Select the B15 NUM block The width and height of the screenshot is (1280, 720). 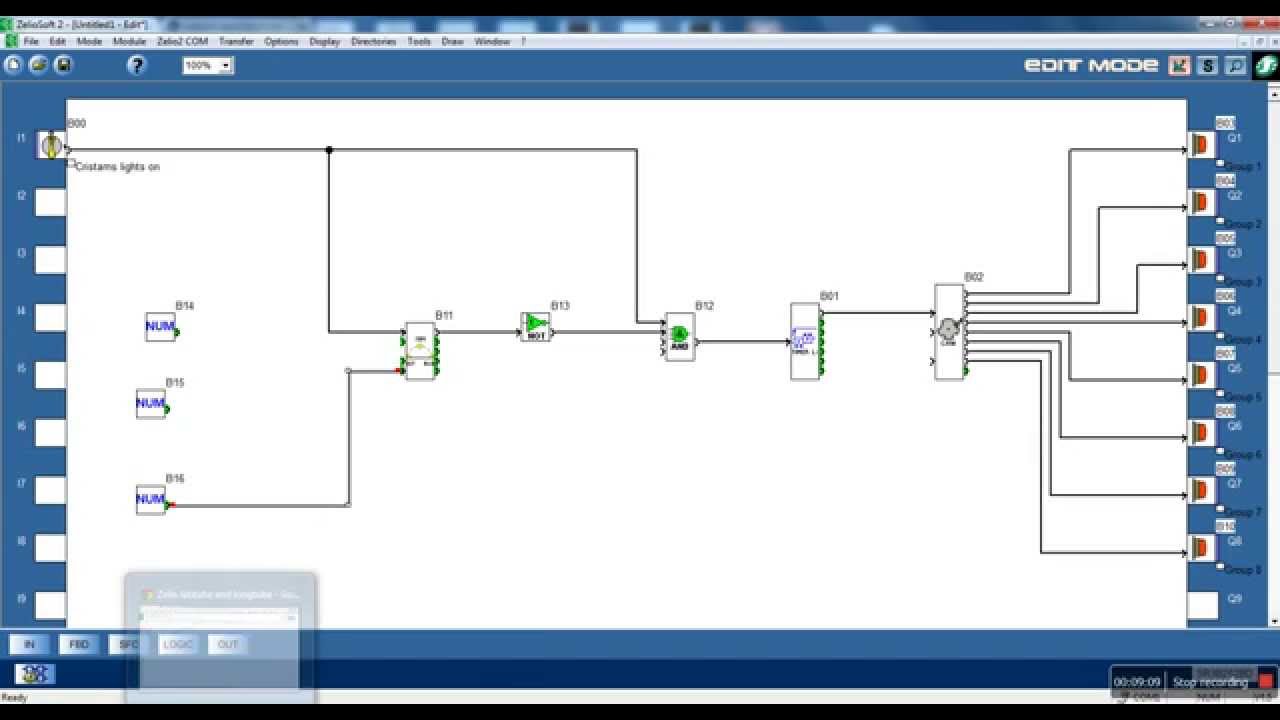click(151, 404)
